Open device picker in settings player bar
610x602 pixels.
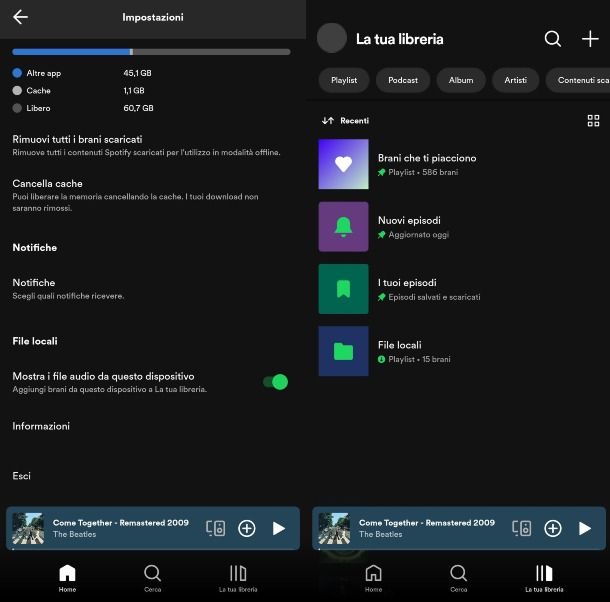pyautogui.click(x=216, y=528)
